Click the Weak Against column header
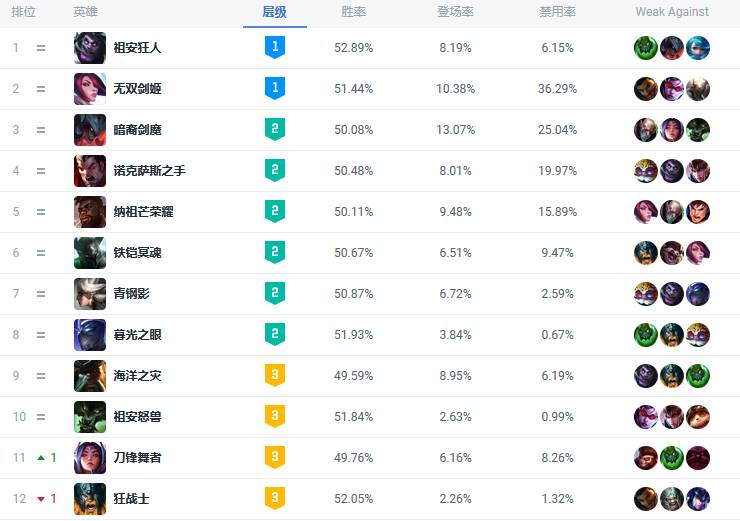Screen dimensions: 740x521 point(672,12)
